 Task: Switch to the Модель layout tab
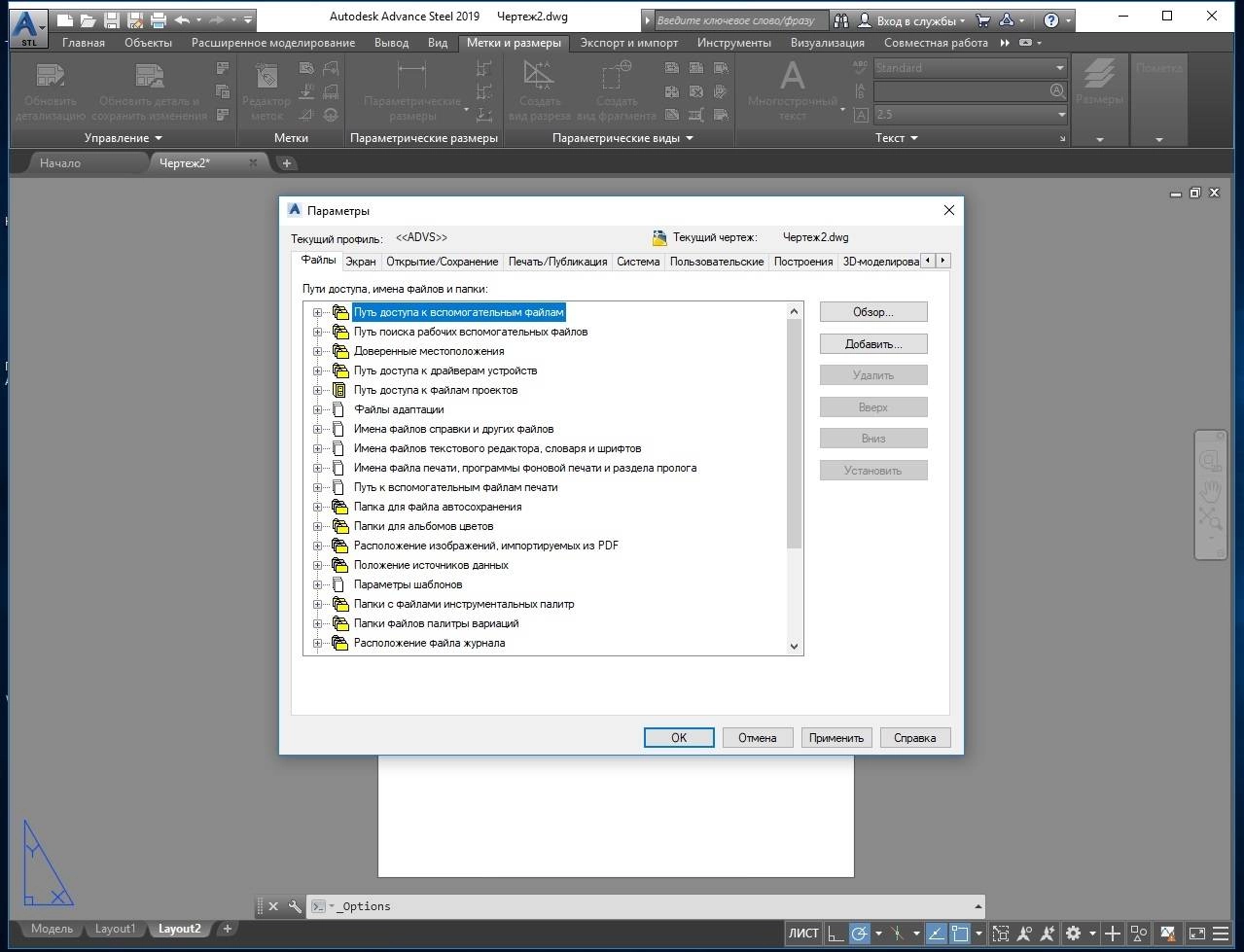pyautogui.click(x=52, y=929)
